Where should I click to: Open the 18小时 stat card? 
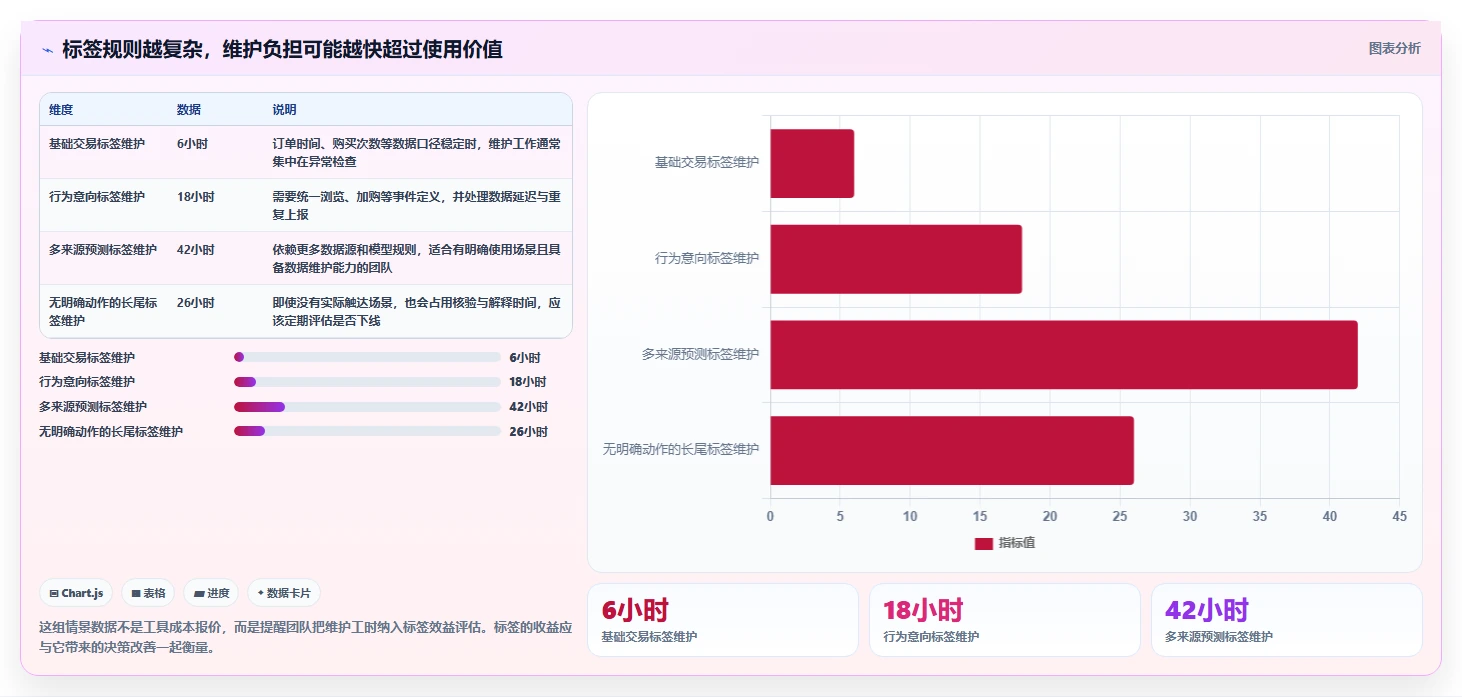click(1005, 620)
